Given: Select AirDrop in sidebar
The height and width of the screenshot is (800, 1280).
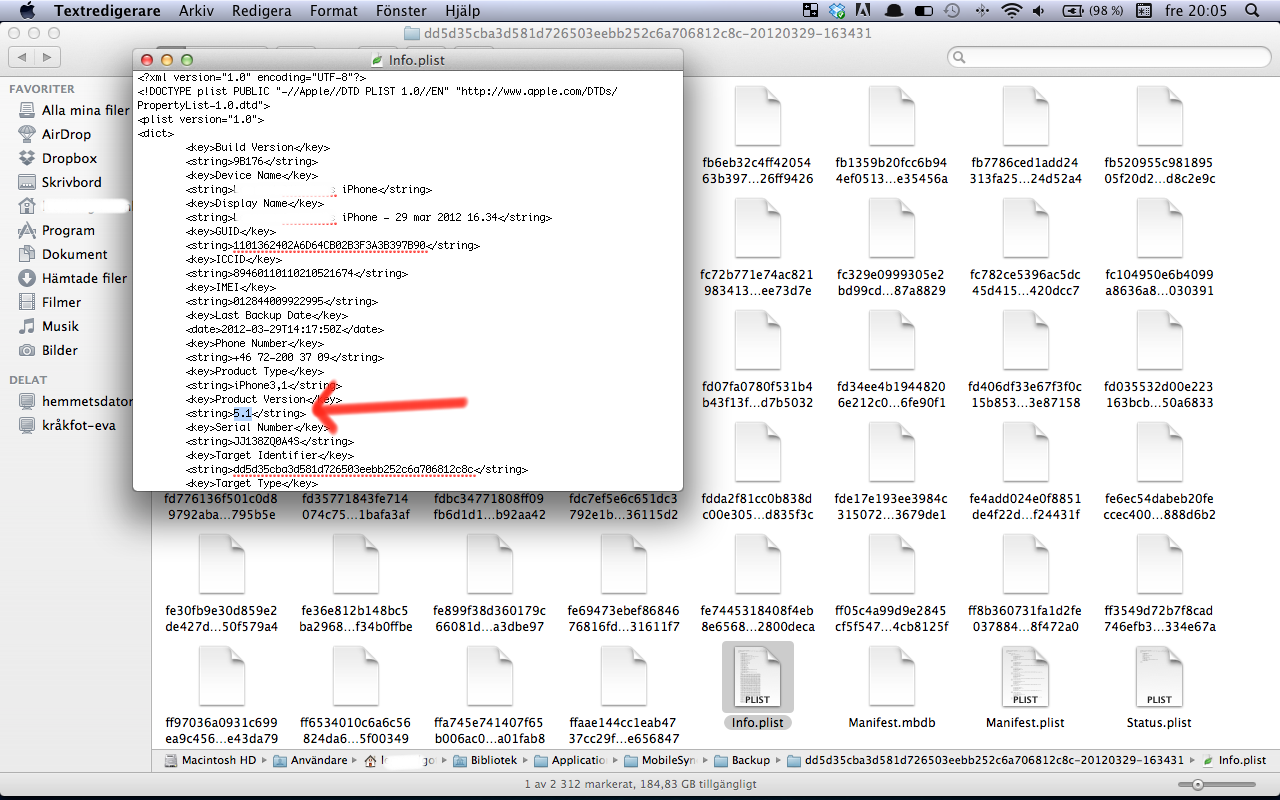Looking at the screenshot, I should (x=66, y=134).
